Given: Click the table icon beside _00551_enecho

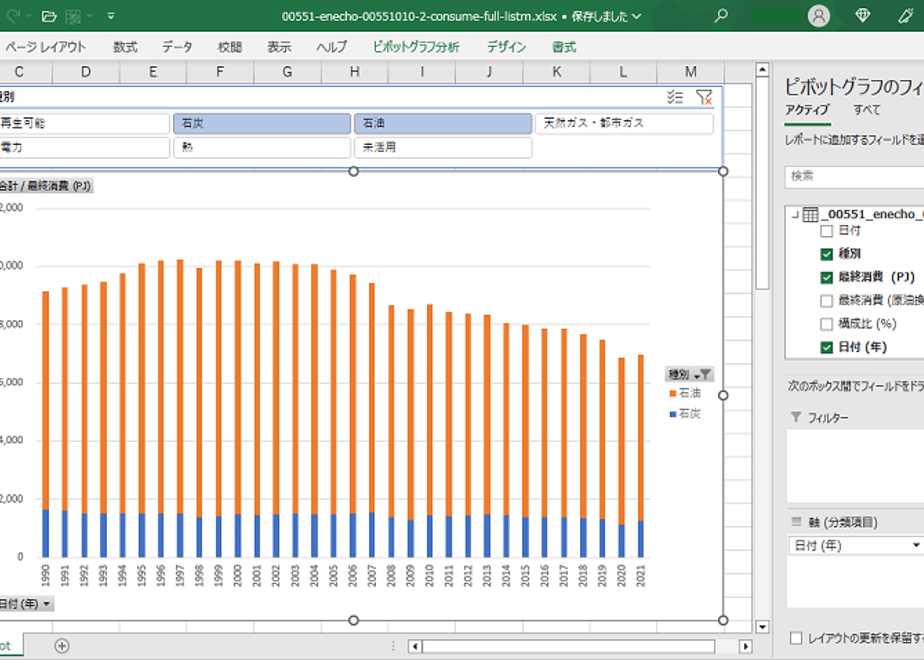Looking at the screenshot, I should [811, 214].
